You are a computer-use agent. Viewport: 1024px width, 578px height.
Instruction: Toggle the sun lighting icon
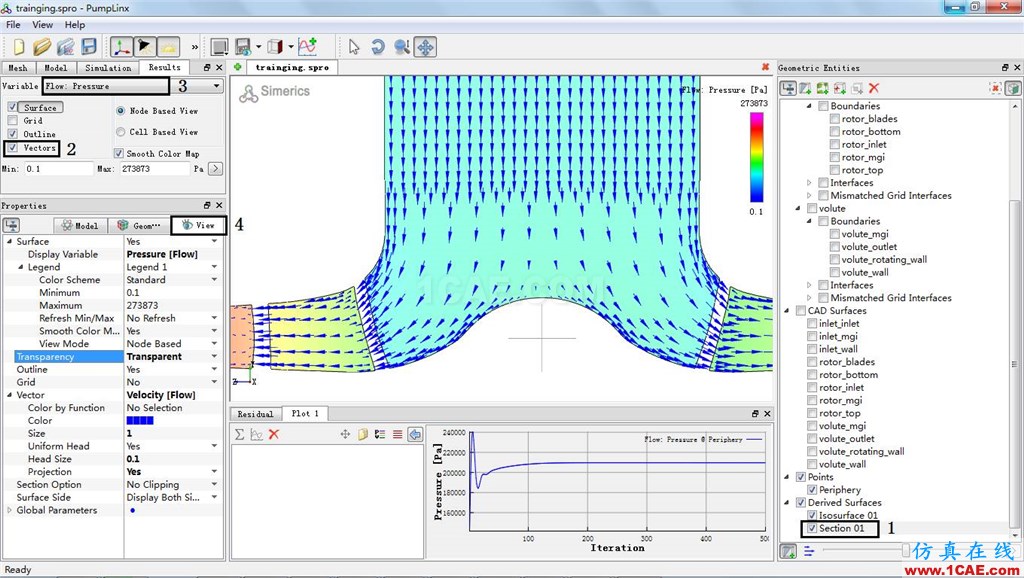click(168, 47)
